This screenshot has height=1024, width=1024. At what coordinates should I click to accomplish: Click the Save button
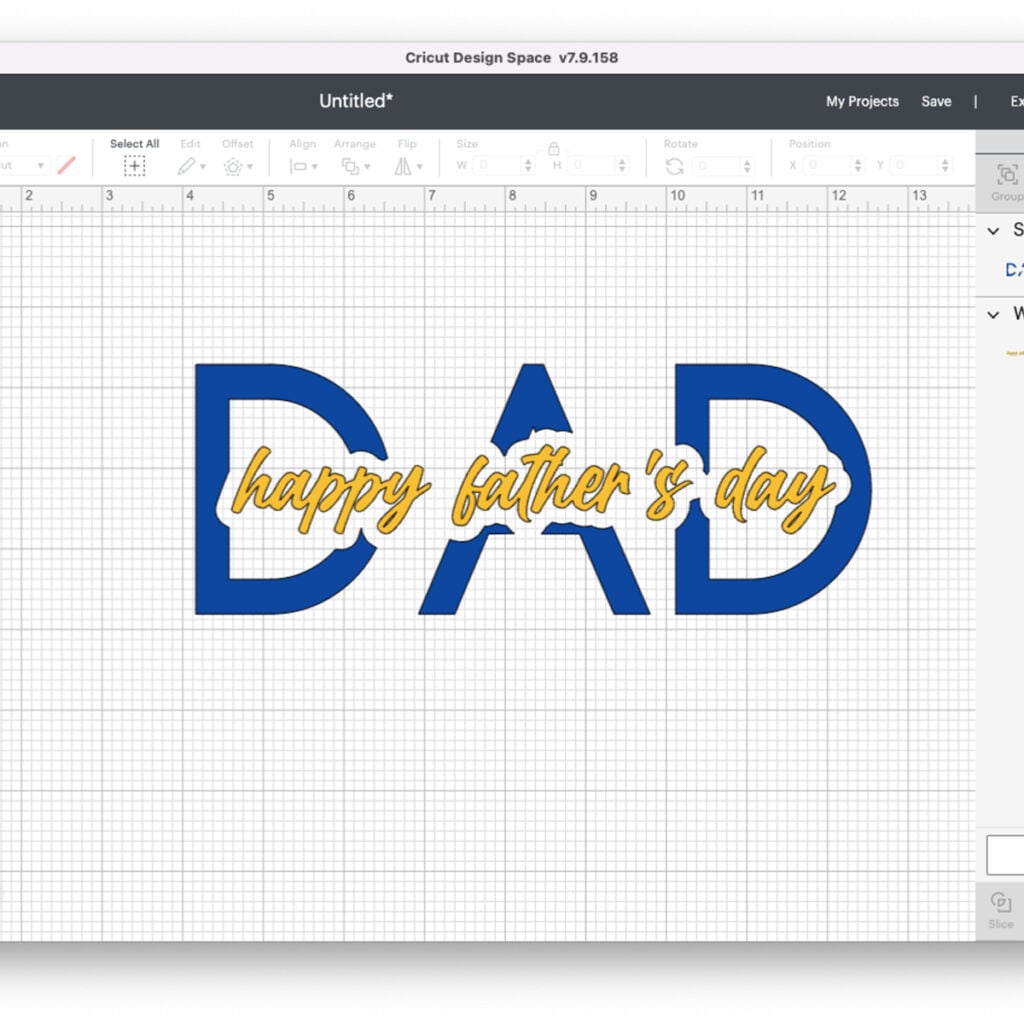pyautogui.click(x=936, y=101)
